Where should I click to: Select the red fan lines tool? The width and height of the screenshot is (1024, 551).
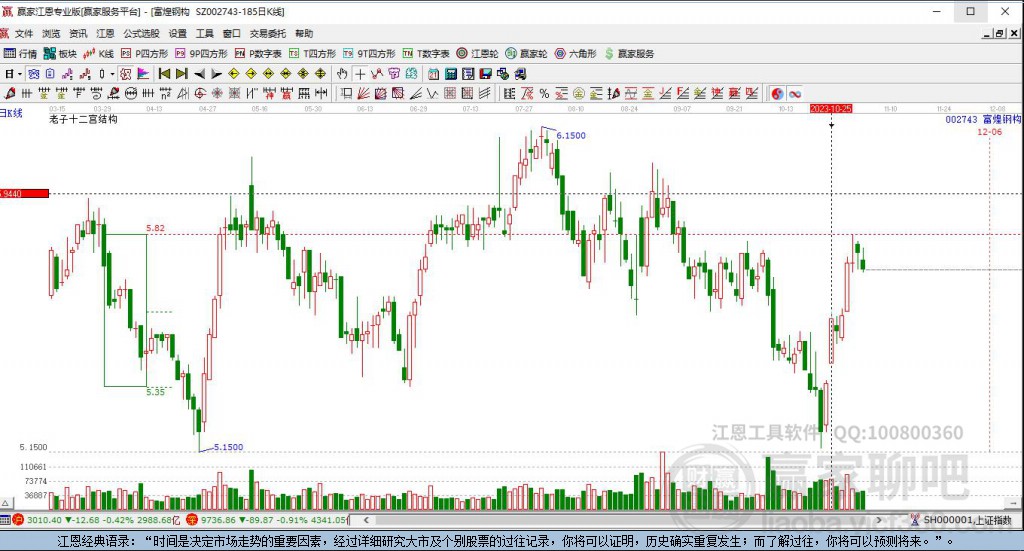[363, 94]
